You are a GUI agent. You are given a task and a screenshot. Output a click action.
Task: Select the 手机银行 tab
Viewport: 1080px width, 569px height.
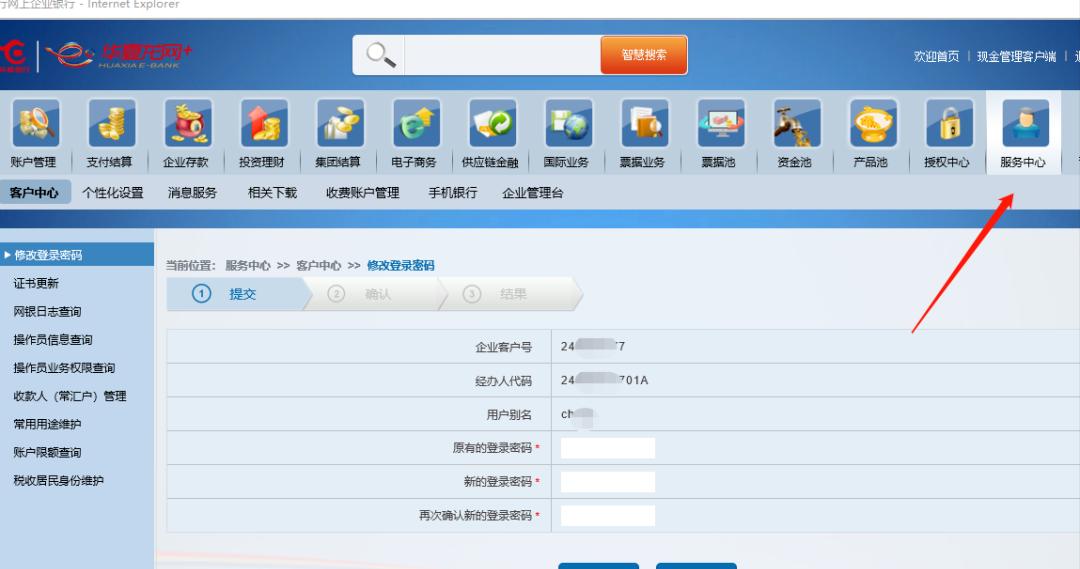453,193
